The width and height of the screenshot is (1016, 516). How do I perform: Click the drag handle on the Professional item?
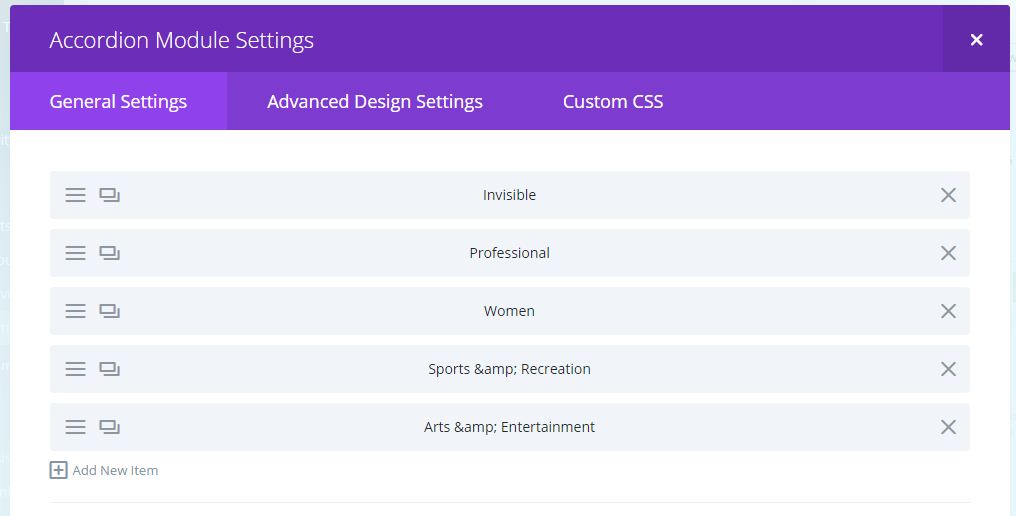click(x=75, y=253)
